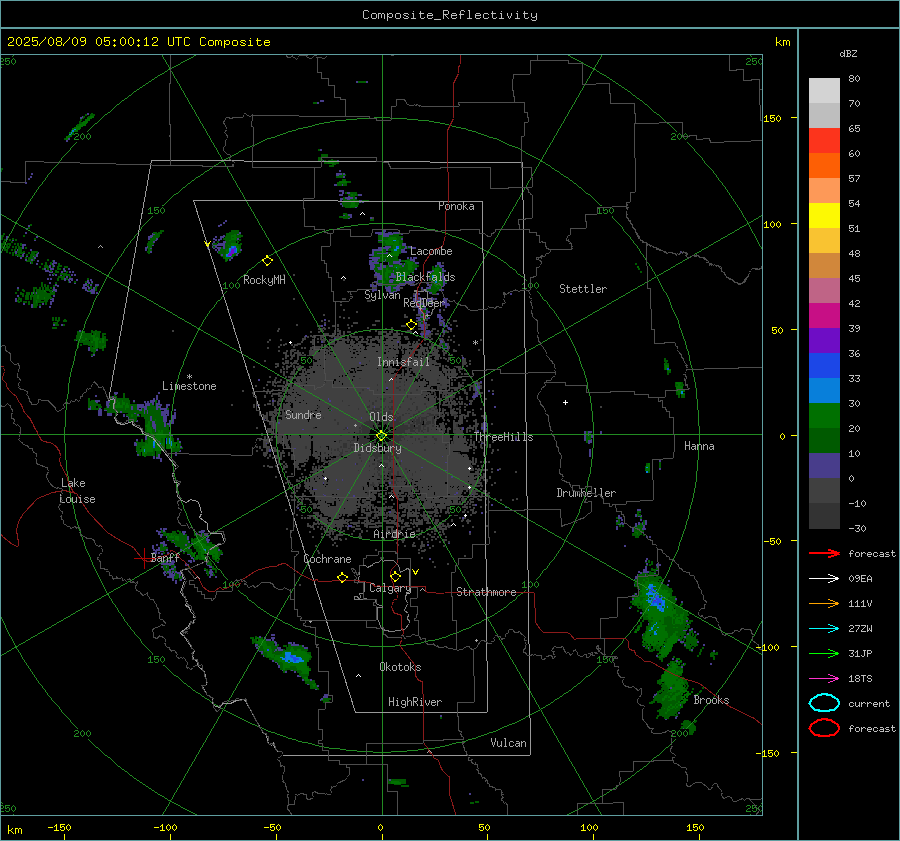Click the Sundre town label

[303, 415]
